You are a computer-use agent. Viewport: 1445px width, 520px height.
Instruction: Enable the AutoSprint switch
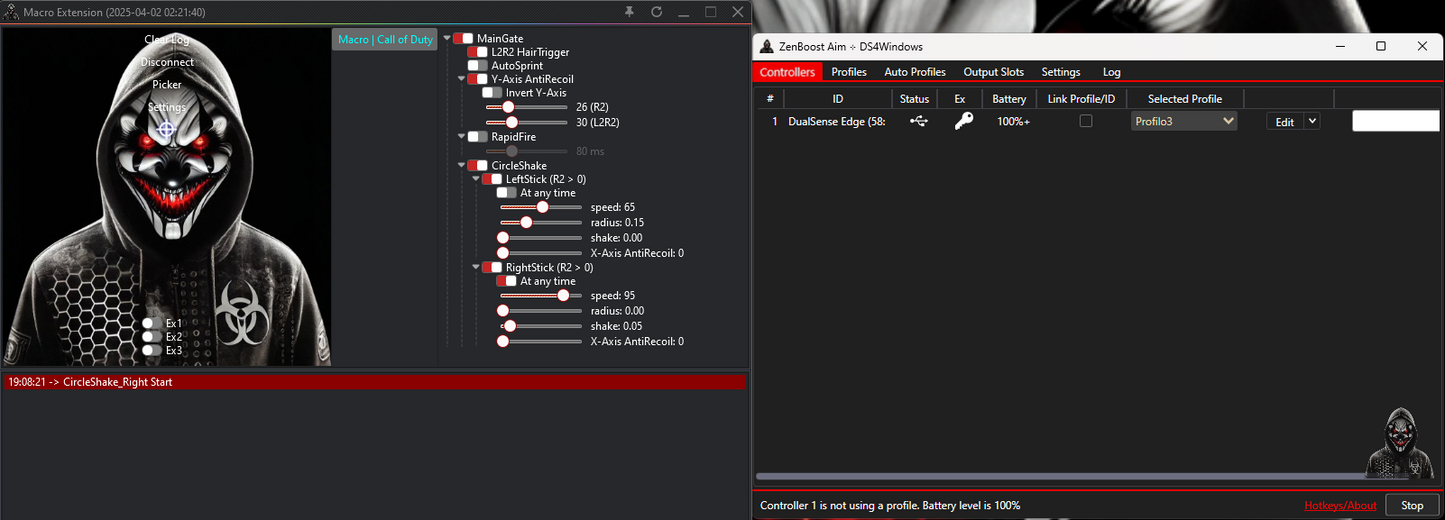(x=478, y=66)
